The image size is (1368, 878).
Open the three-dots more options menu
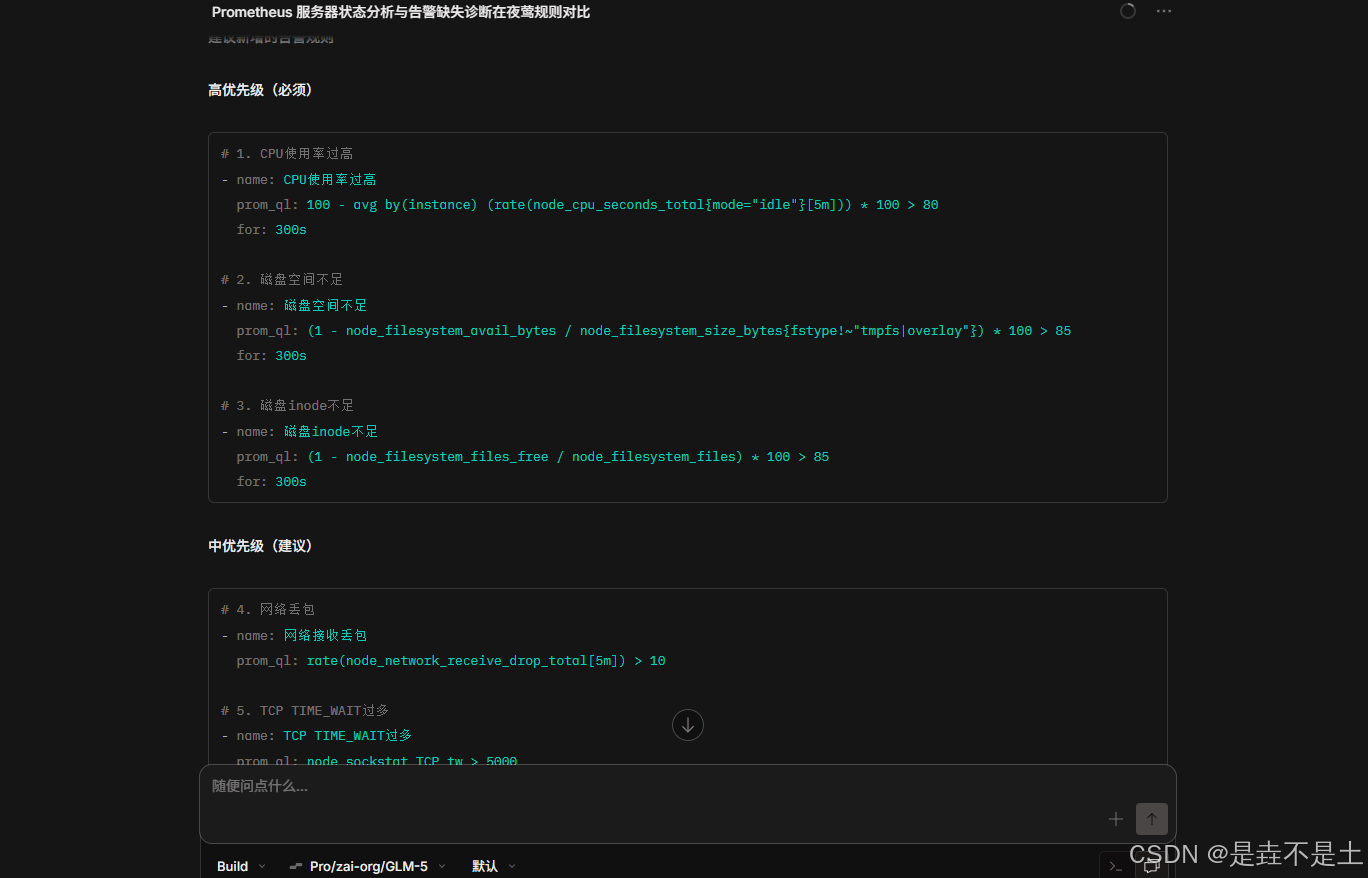(1163, 11)
